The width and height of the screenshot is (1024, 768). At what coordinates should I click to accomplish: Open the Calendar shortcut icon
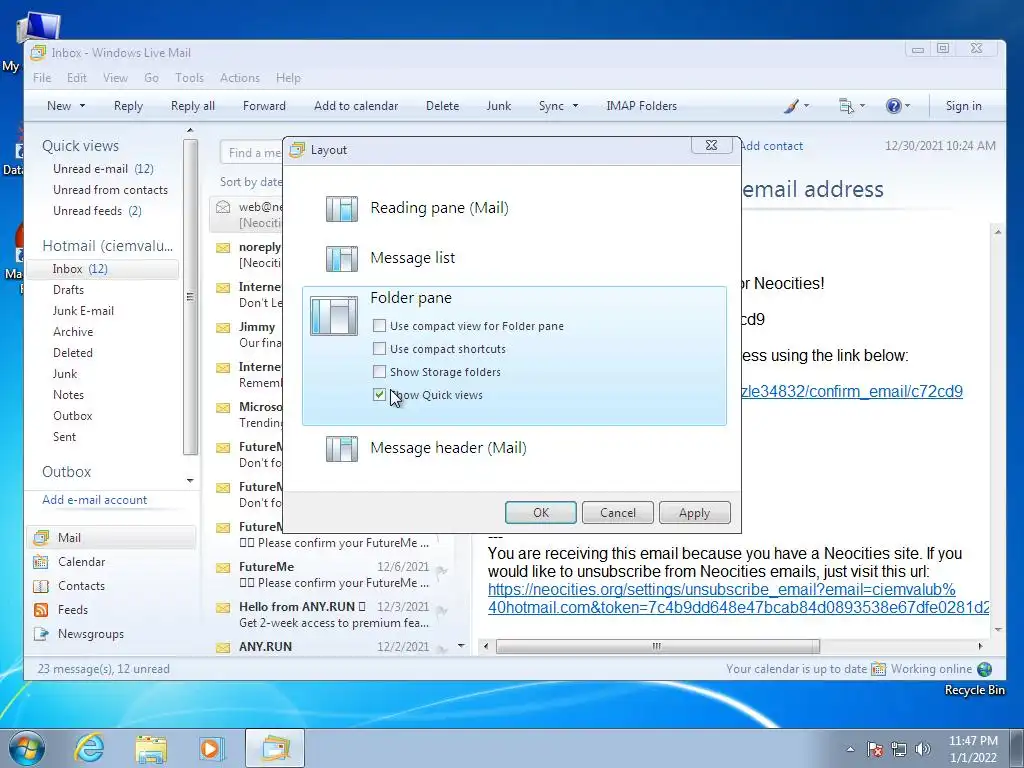click(41, 562)
